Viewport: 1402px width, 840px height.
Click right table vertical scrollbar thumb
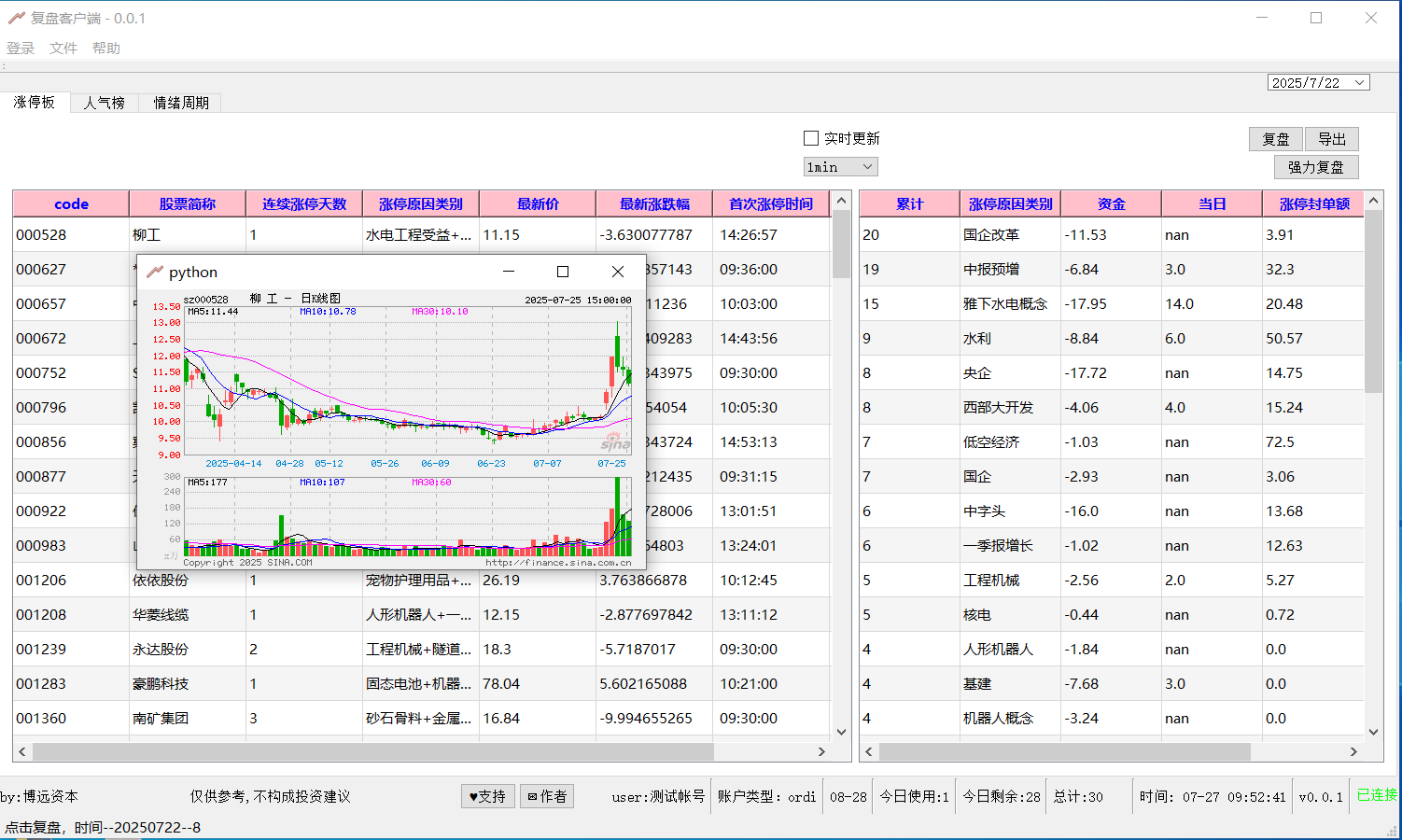(1373, 301)
